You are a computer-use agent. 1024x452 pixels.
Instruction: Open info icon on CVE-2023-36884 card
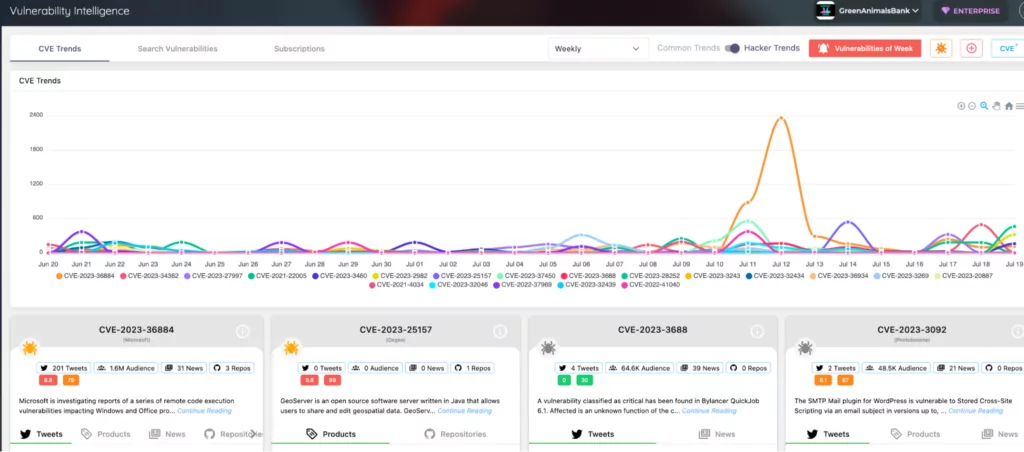pos(243,332)
